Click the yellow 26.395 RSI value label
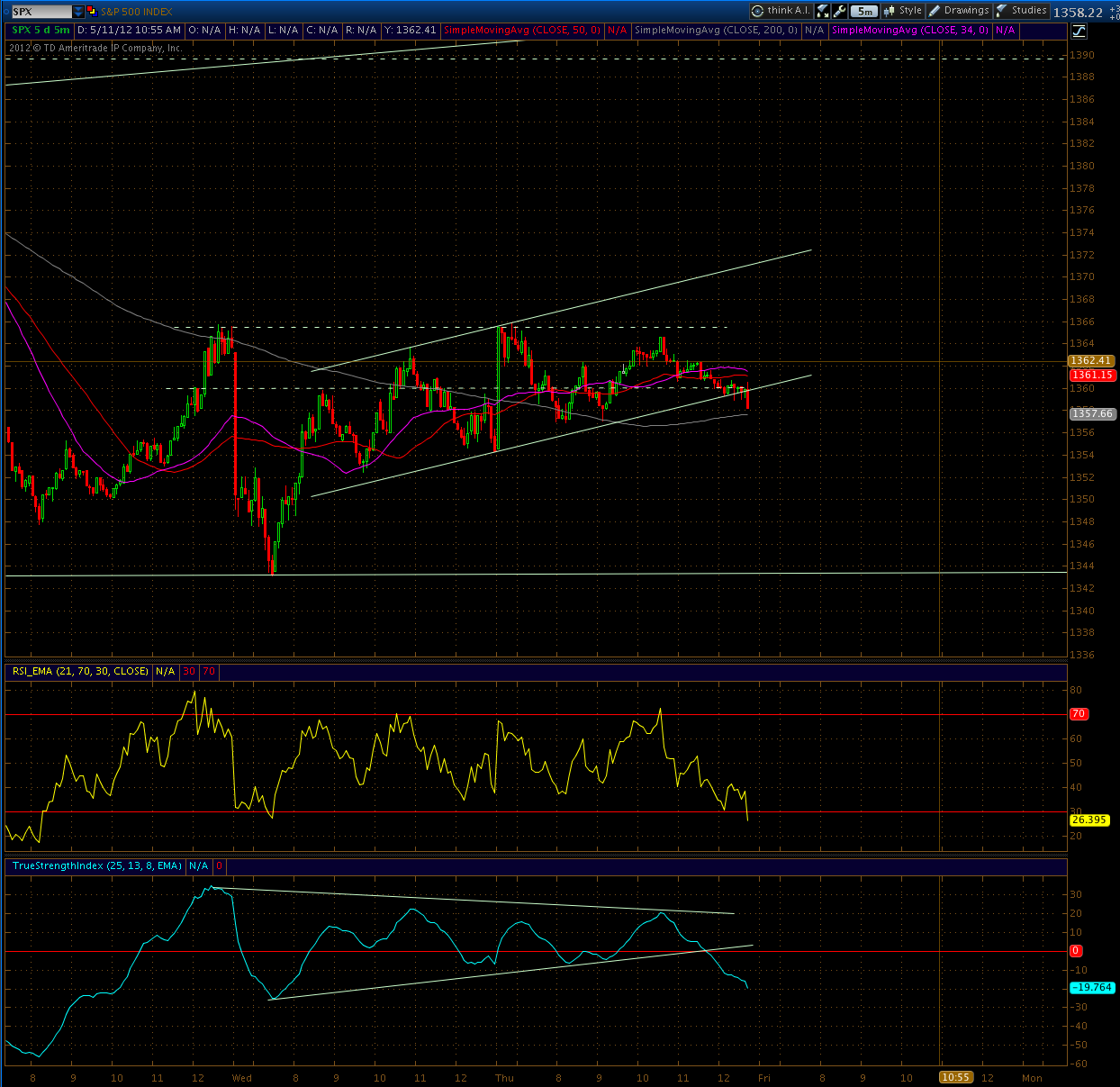The image size is (1120, 1087). click(1088, 820)
